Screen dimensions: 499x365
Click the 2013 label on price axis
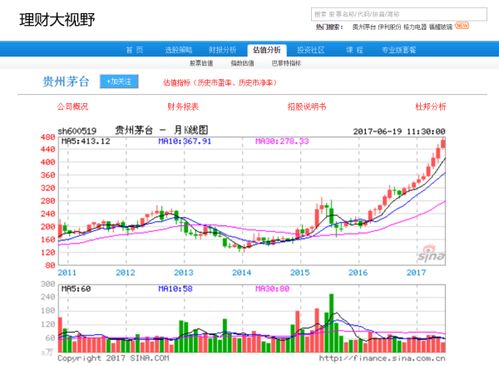coord(183,273)
